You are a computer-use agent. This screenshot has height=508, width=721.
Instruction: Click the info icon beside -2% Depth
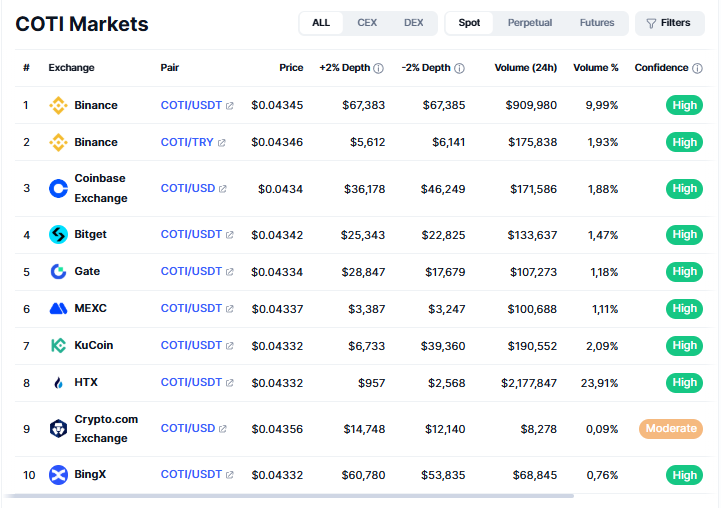click(x=459, y=68)
